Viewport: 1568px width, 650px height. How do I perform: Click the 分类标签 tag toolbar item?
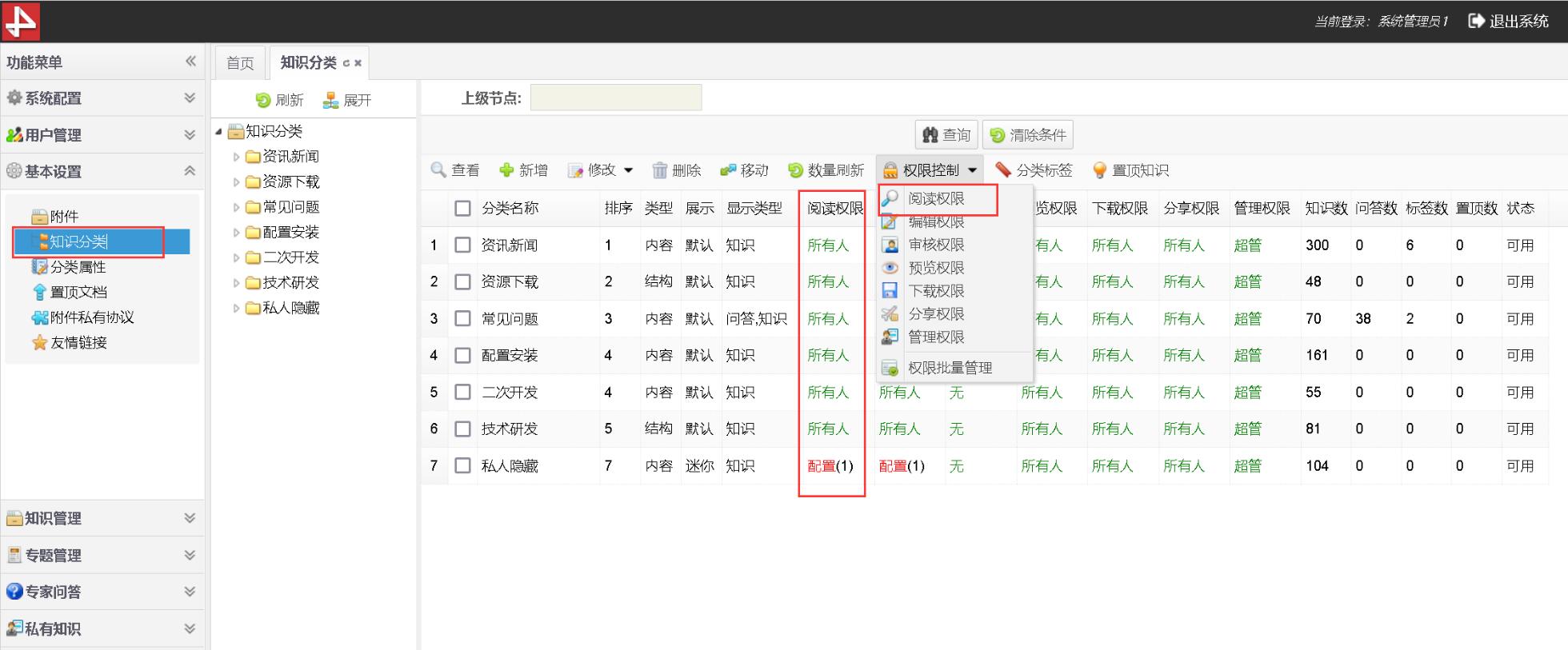(1034, 169)
